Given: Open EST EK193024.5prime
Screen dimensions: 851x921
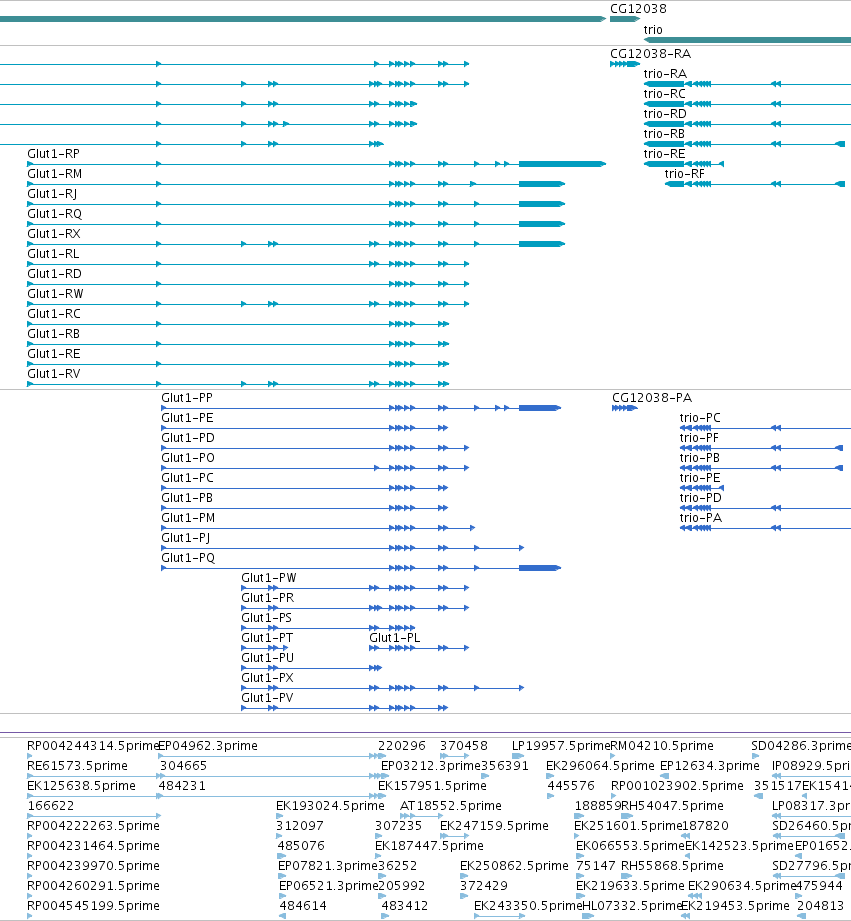Looking at the screenshot, I should point(331,805).
